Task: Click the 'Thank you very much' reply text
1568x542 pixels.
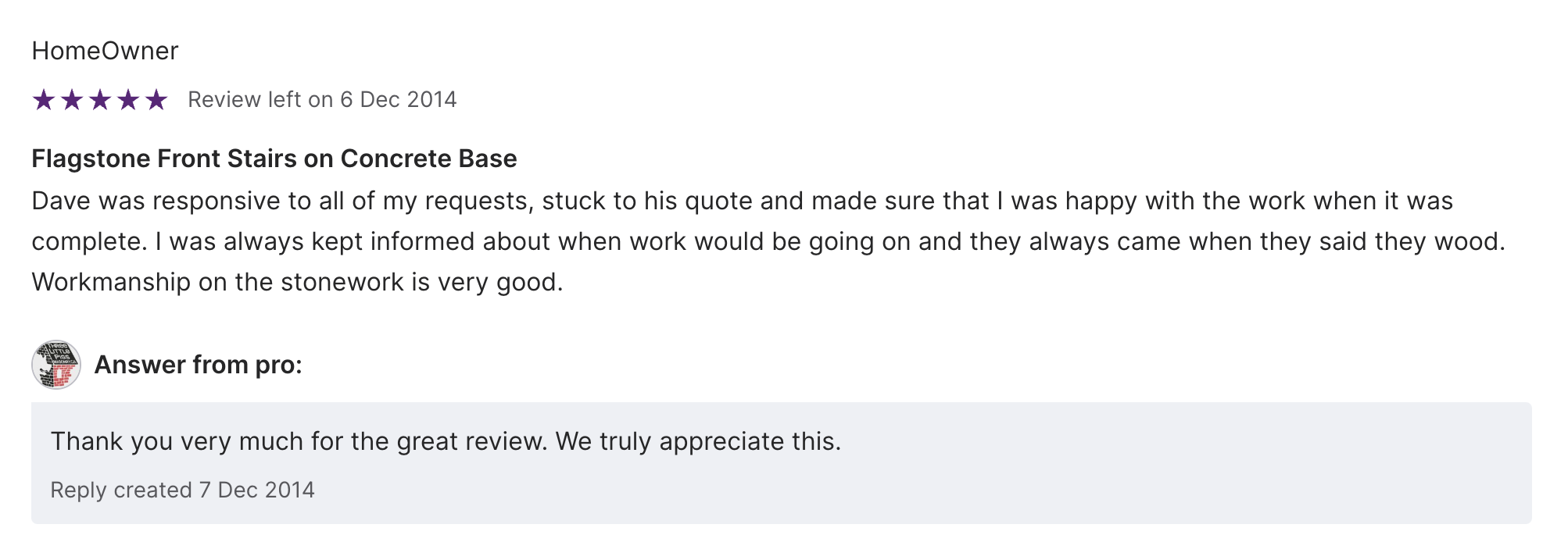Action: coord(446,441)
